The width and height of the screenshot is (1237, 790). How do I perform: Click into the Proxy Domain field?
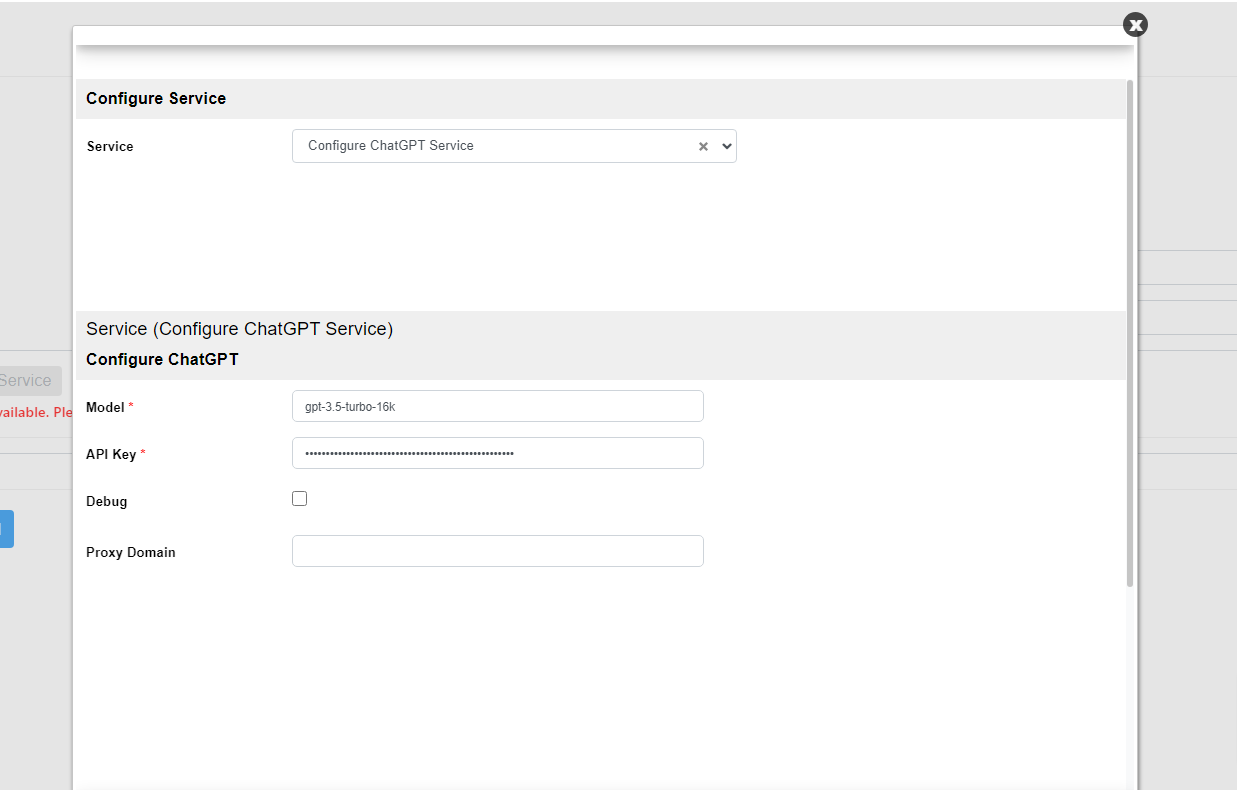point(497,551)
